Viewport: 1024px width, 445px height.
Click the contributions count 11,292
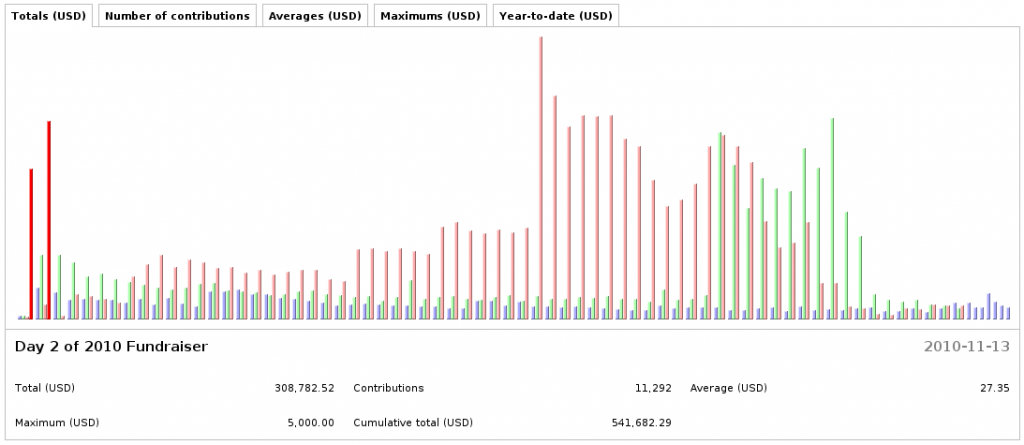tap(652, 388)
